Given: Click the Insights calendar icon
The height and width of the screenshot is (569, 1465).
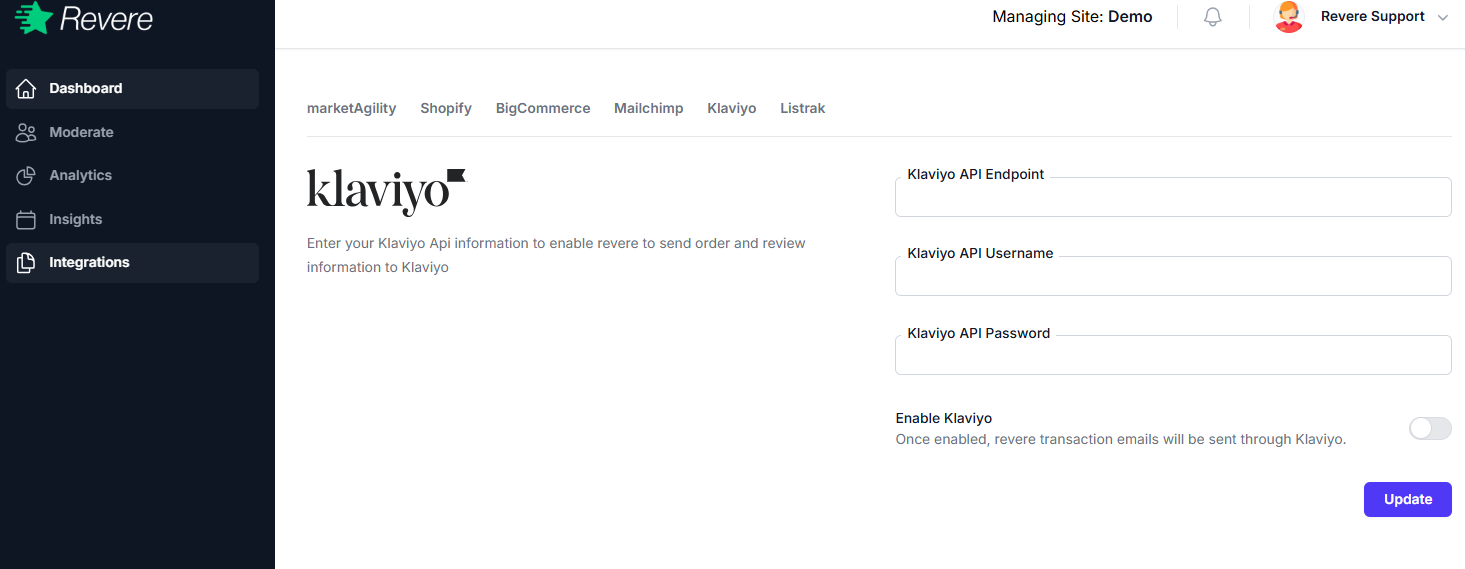Looking at the screenshot, I should click(27, 219).
